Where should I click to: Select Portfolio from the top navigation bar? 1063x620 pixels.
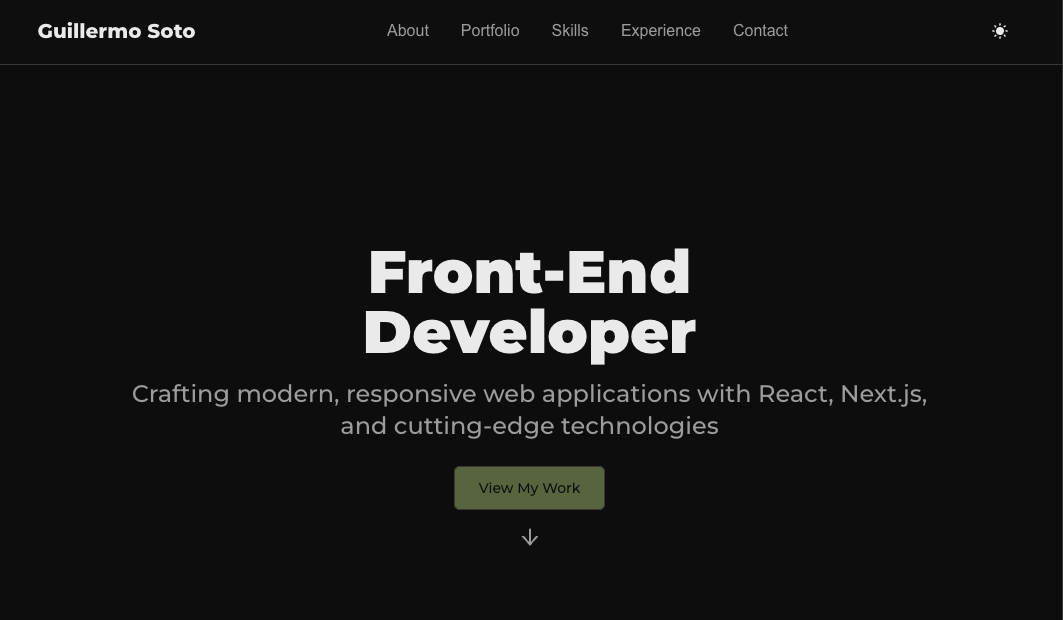click(490, 31)
